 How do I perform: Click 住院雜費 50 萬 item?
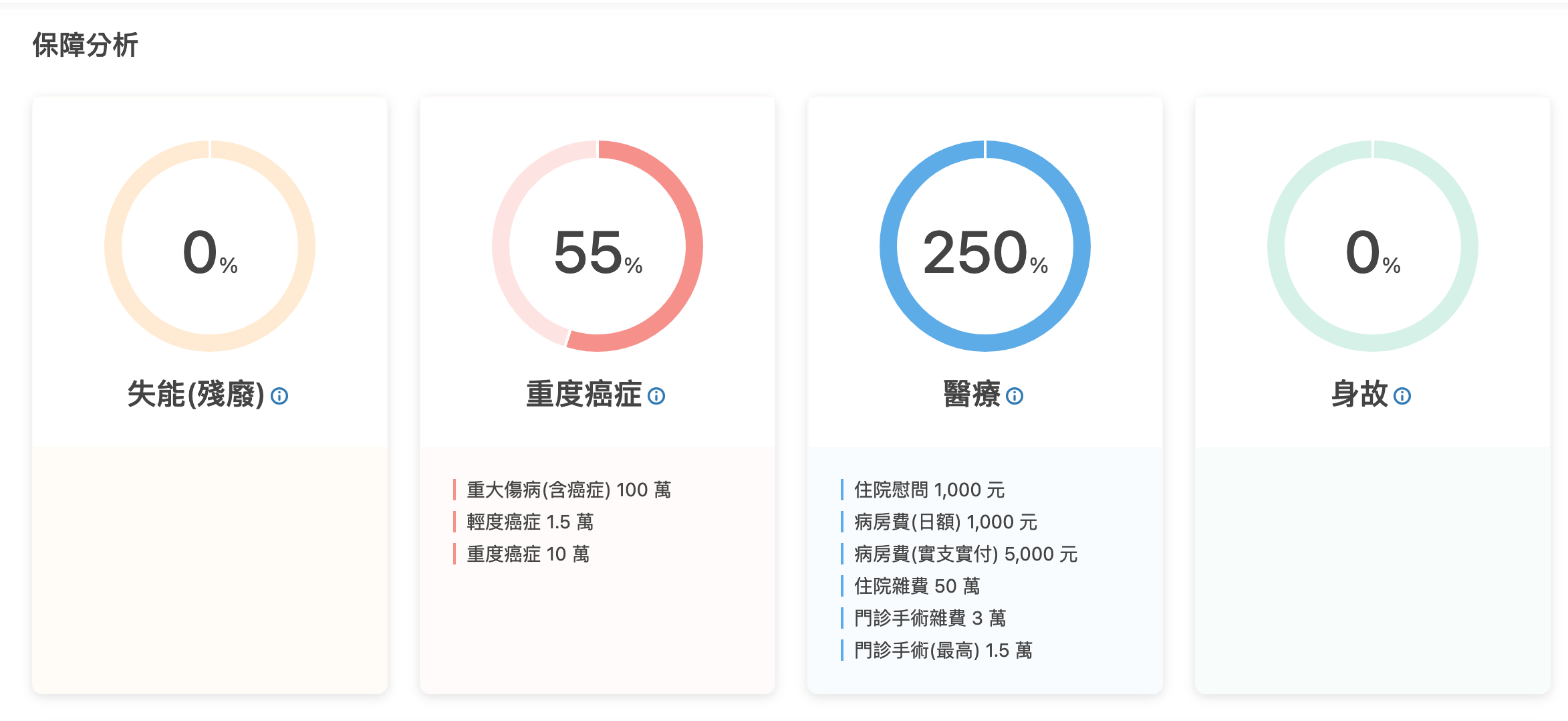click(917, 586)
